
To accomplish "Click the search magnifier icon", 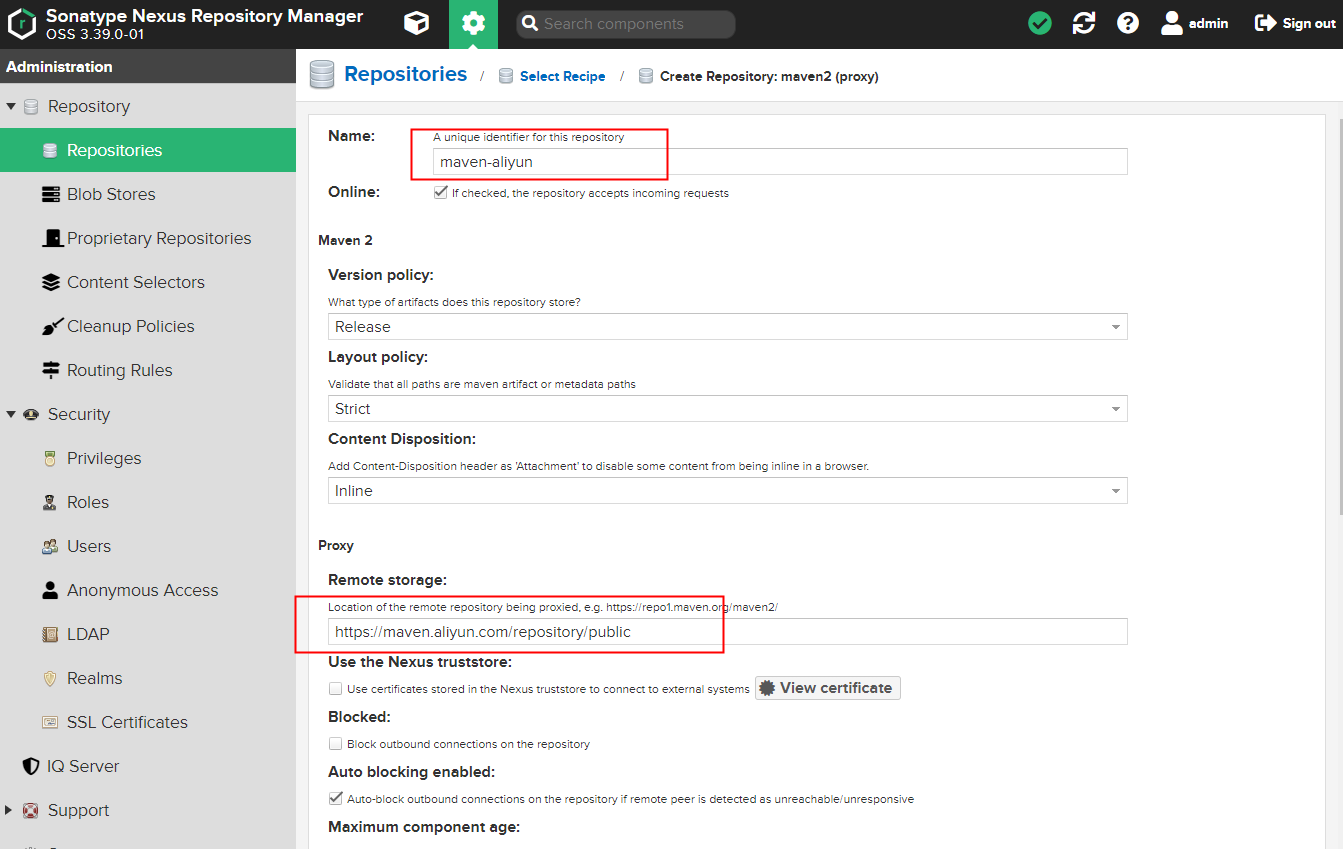I will 531,24.
